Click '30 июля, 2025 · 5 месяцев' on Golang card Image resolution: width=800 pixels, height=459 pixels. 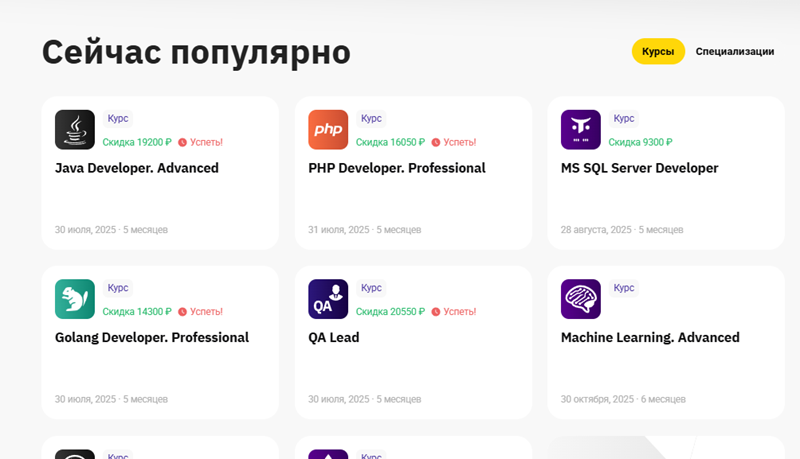(111, 399)
